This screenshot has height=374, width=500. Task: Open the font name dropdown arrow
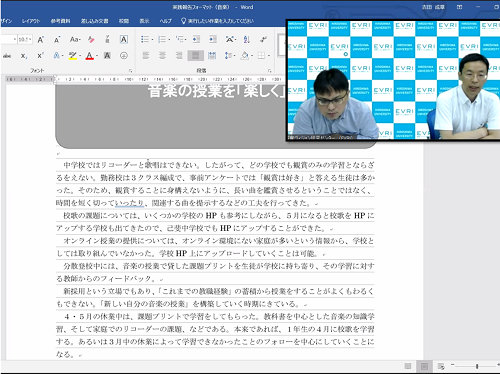(x=15, y=40)
